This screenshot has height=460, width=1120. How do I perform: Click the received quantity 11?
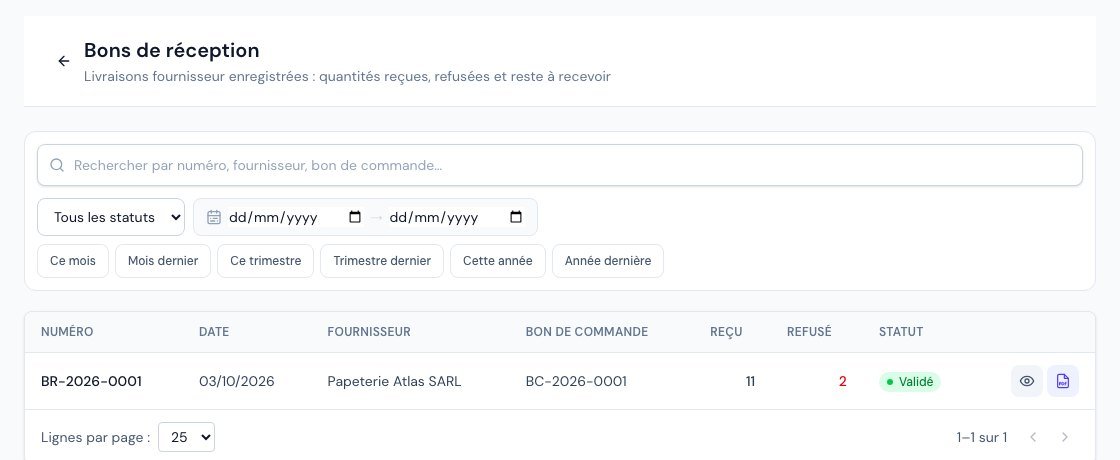[x=750, y=381]
